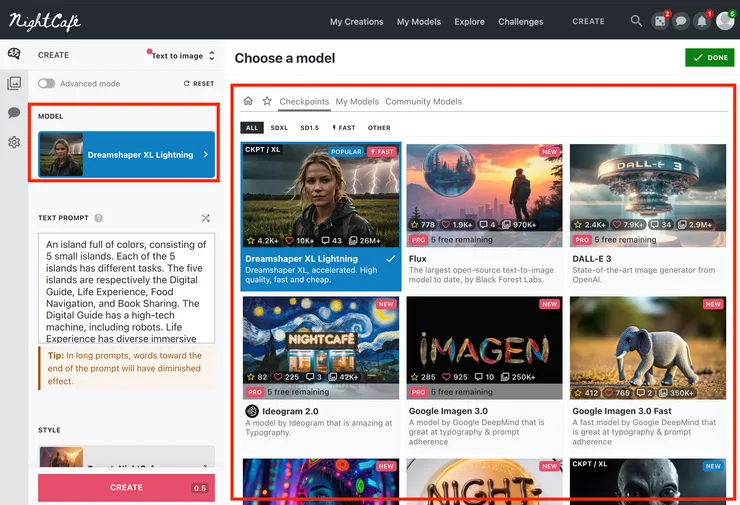This screenshot has height=505, width=740.
Task: Click the PRO badge under the Flux card
Action: click(x=418, y=240)
